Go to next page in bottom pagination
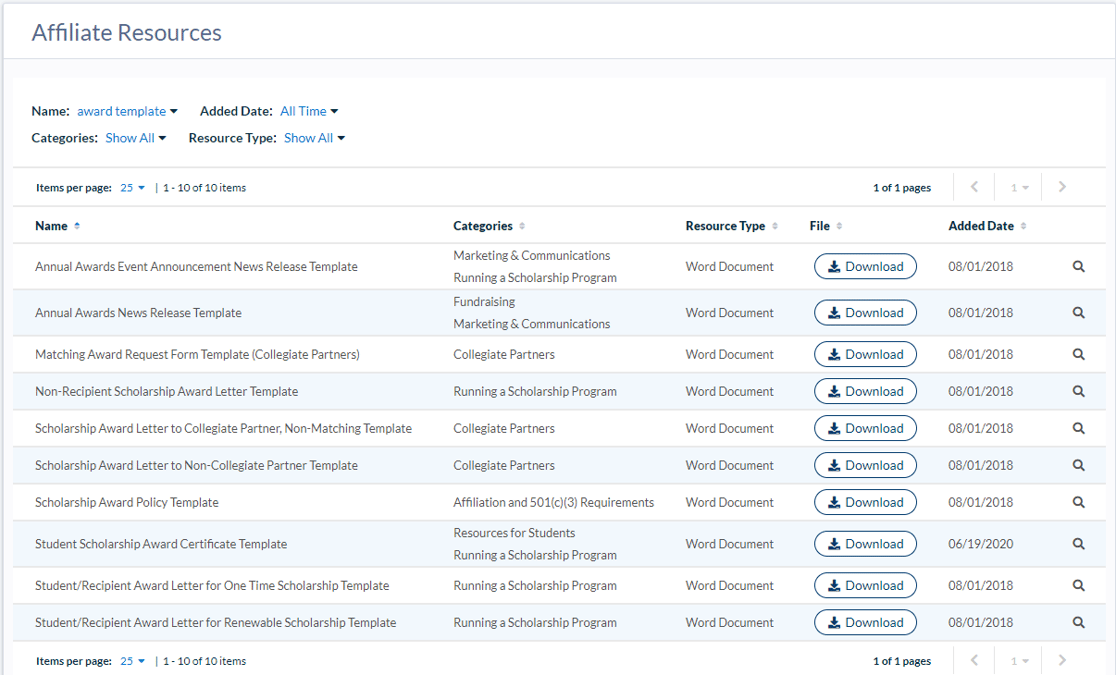Screen dimensions: 1116x675 (1062, 660)
